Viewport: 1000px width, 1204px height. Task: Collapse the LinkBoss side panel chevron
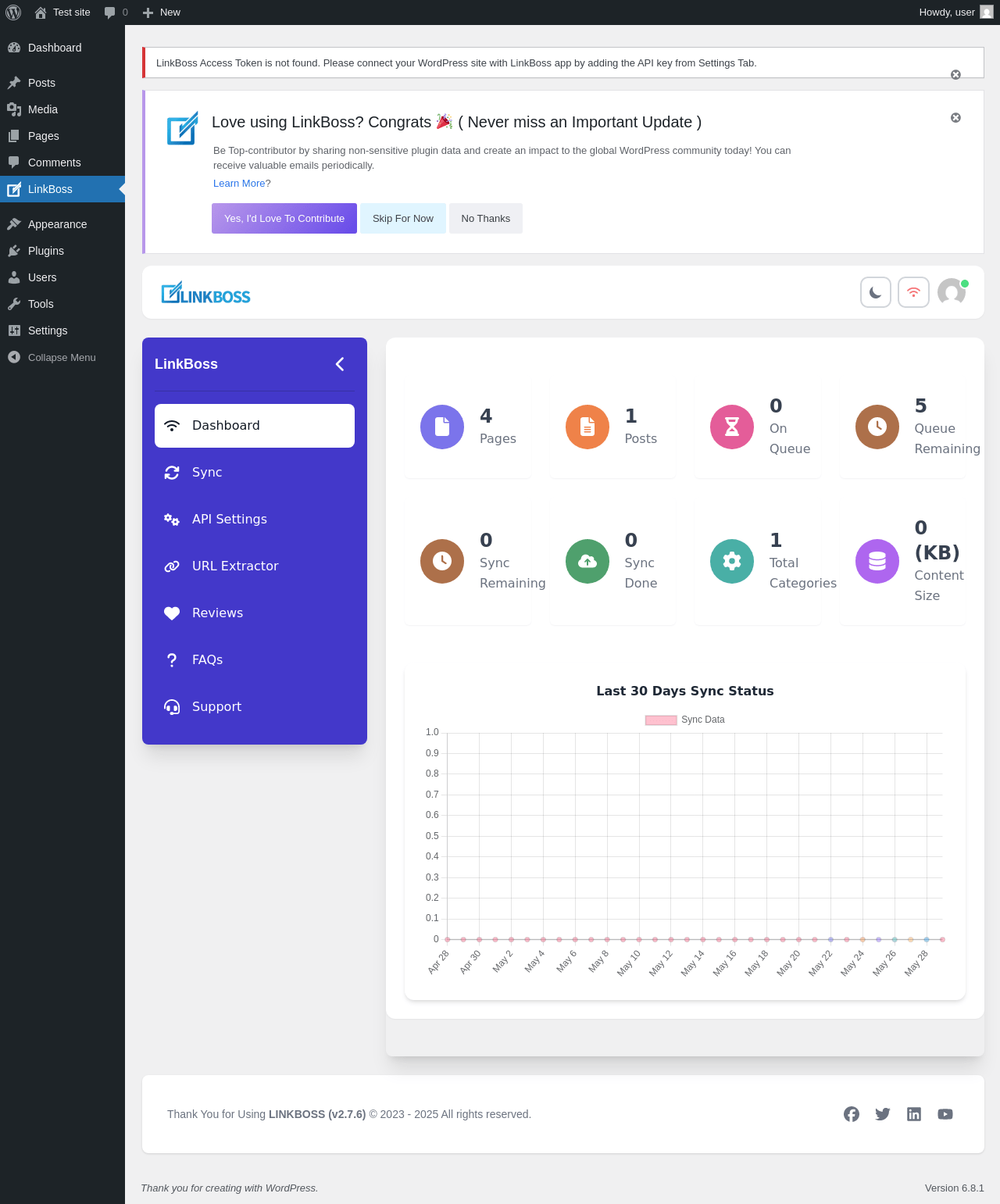[340, 364]
